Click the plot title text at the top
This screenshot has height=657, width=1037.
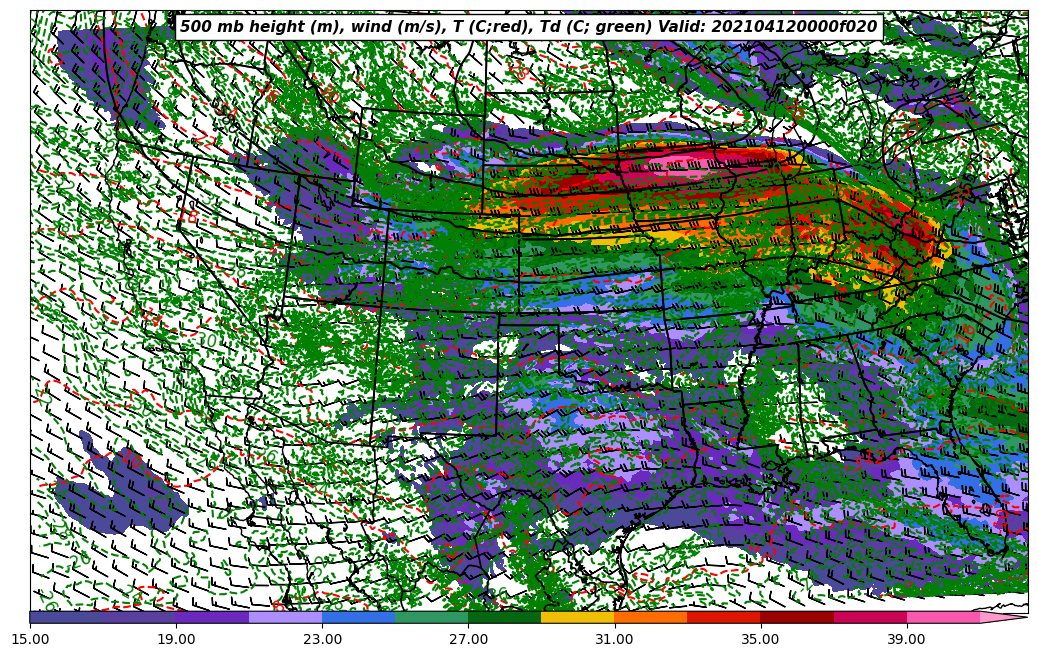coord(528,27)
